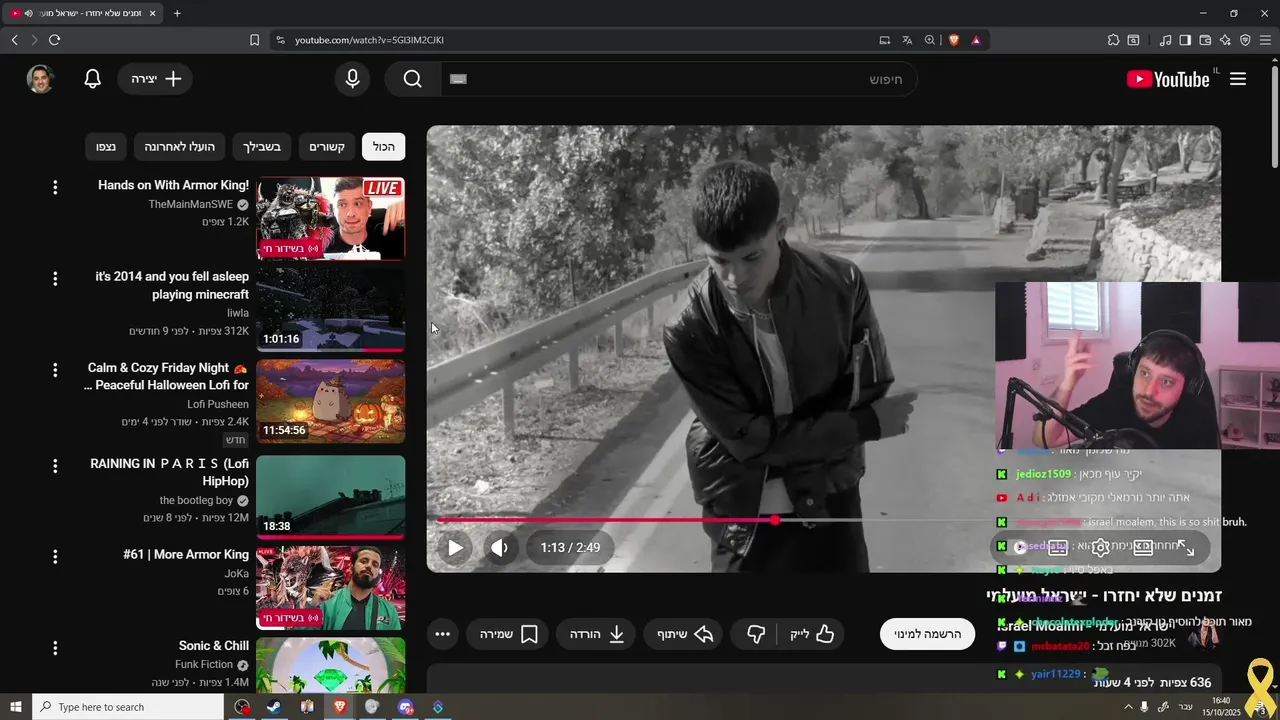
Task: Click the 1:13 / 2:49 time display
Action: click(x=570, y=548)
